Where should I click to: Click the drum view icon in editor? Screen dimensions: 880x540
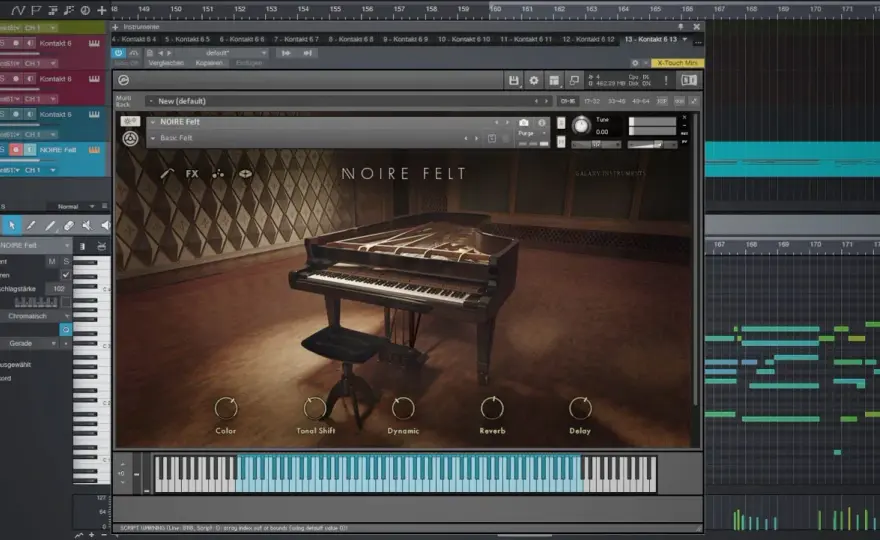(x=102, y=246)
